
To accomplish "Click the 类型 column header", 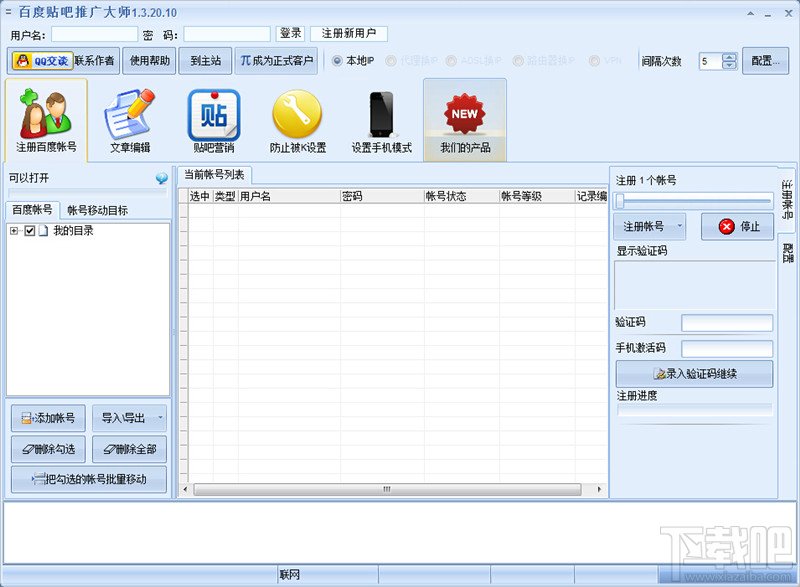I will 225,196.
